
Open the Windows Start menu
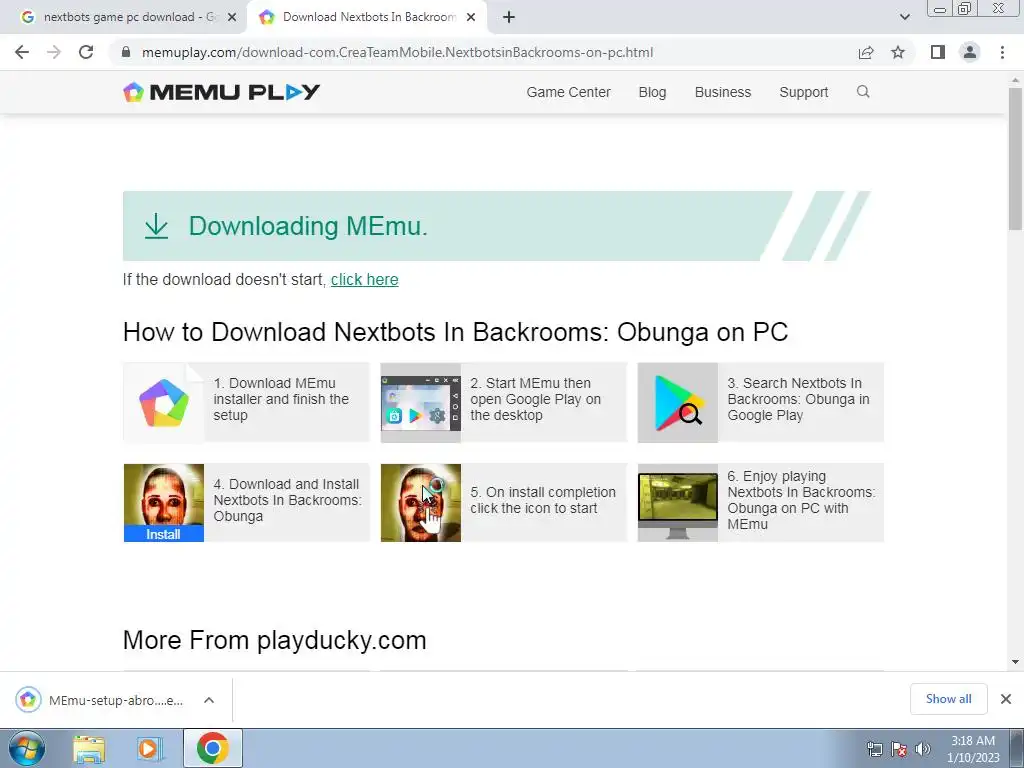27,748
